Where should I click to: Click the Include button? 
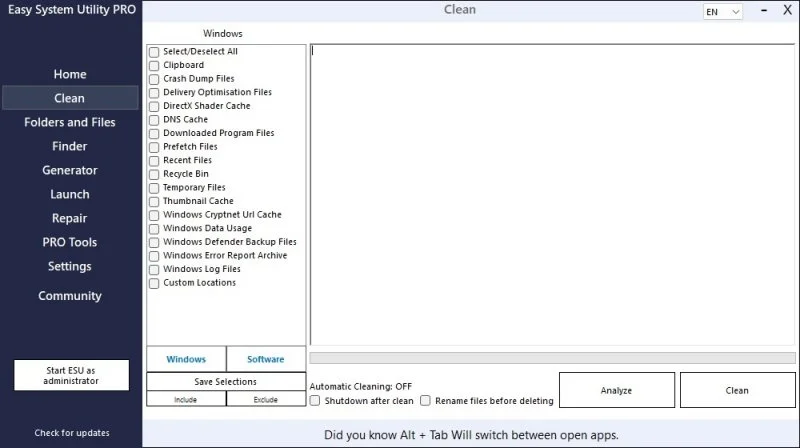pyautogui.click(x=186, y=400)
